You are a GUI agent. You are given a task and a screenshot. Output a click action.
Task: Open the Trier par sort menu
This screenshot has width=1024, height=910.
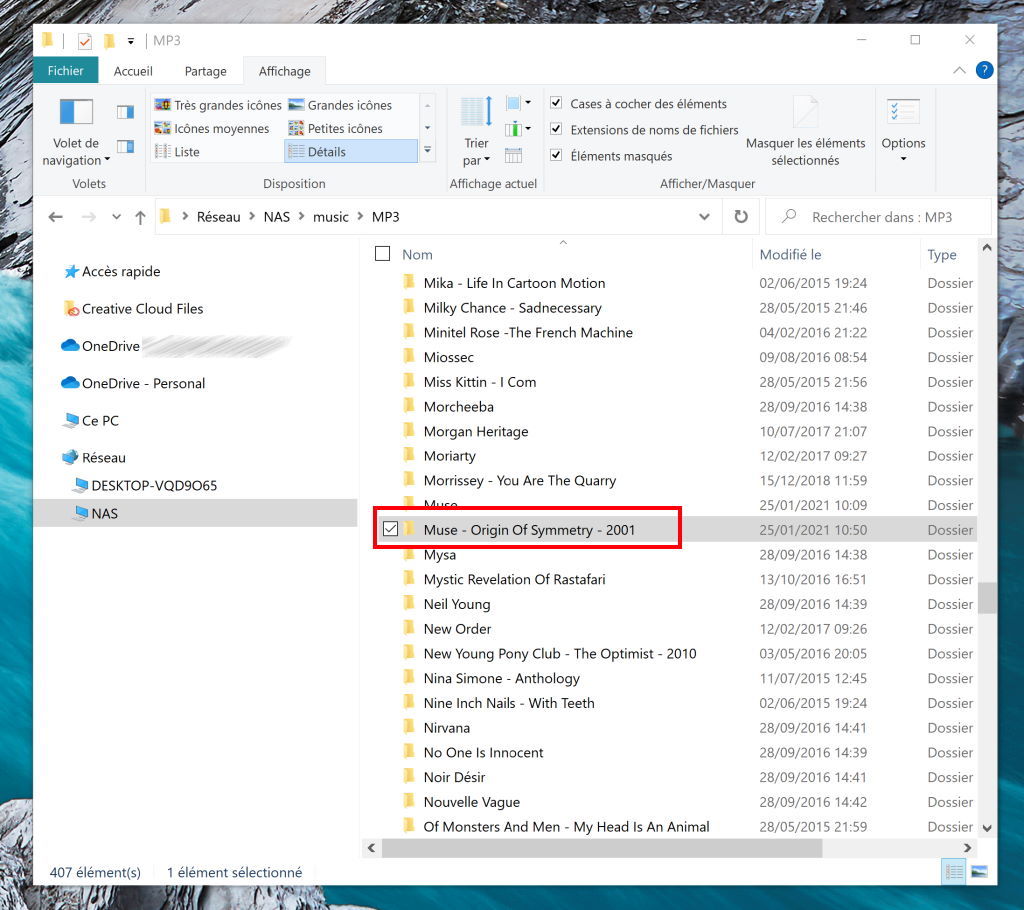click(x=476, y=131)
